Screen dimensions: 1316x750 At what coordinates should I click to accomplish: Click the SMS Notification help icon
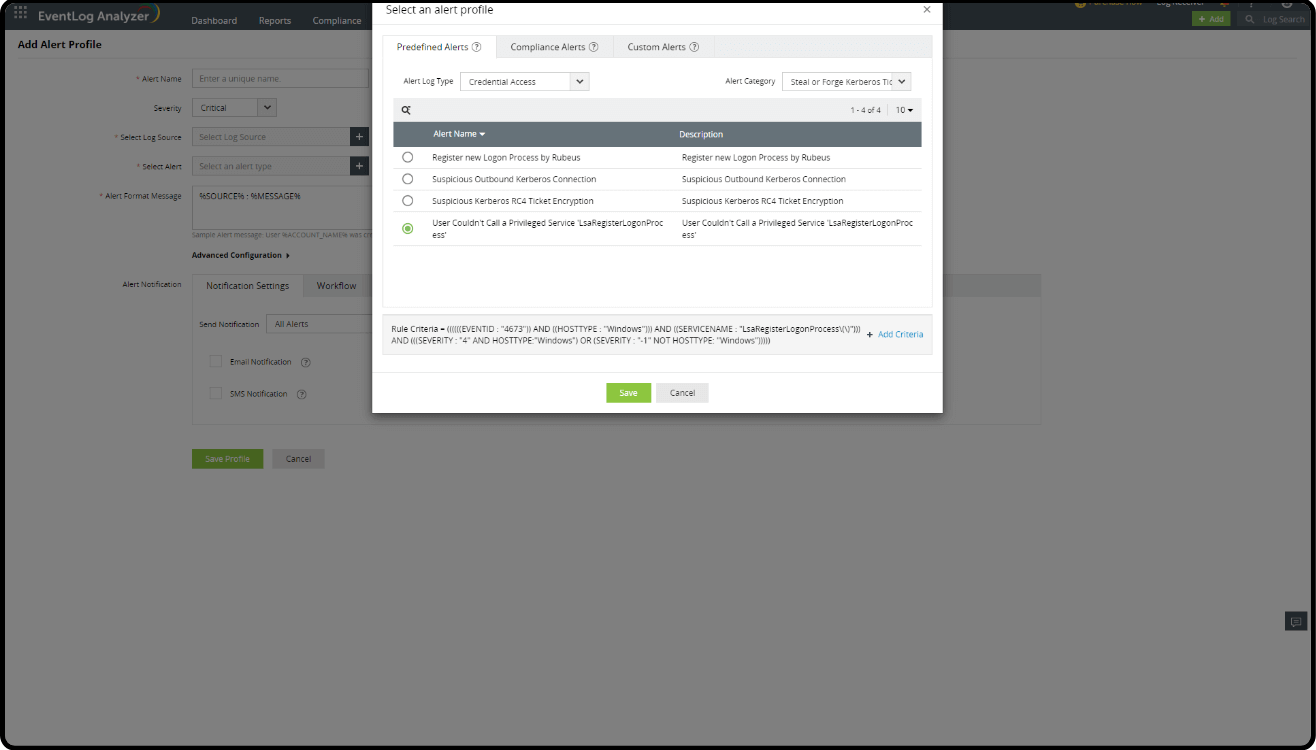301,394
